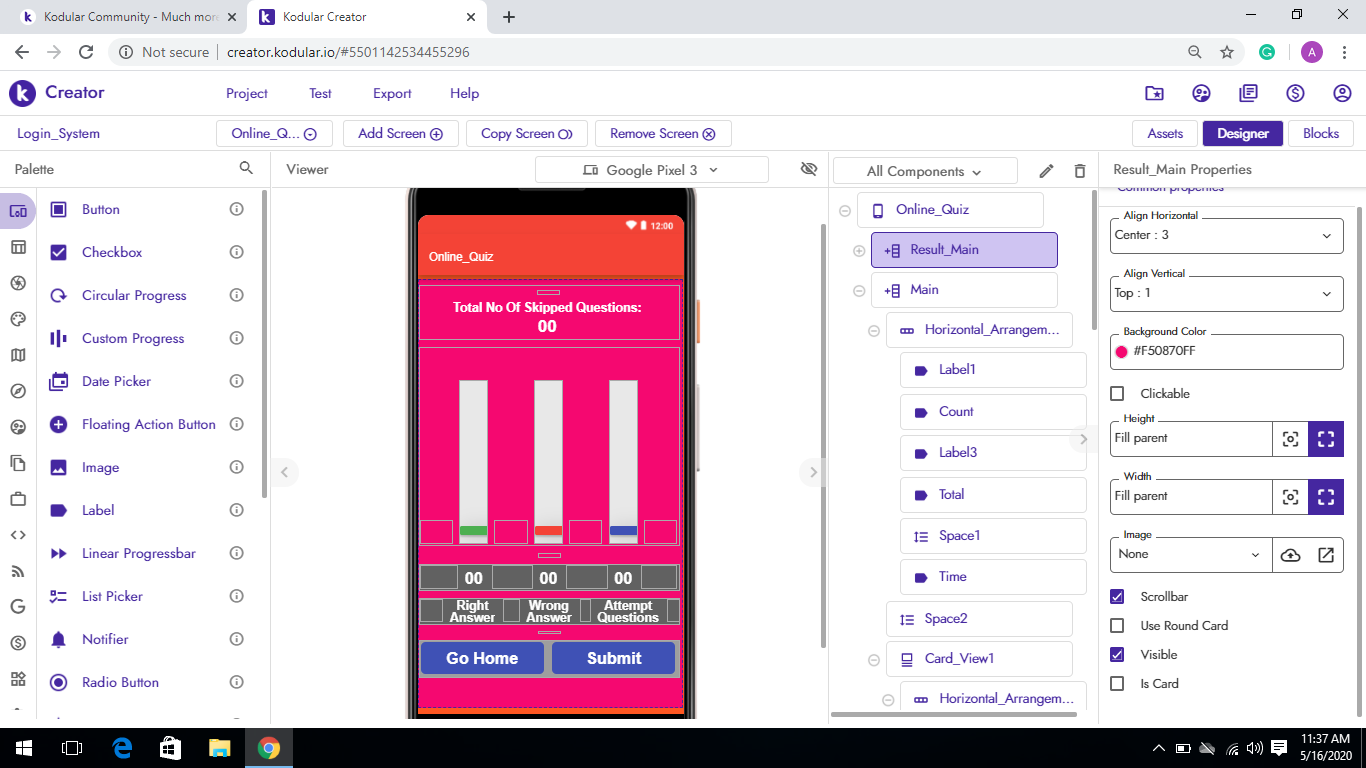Click the Background Color pink swatch
1366x768 pixels.
1121,352
